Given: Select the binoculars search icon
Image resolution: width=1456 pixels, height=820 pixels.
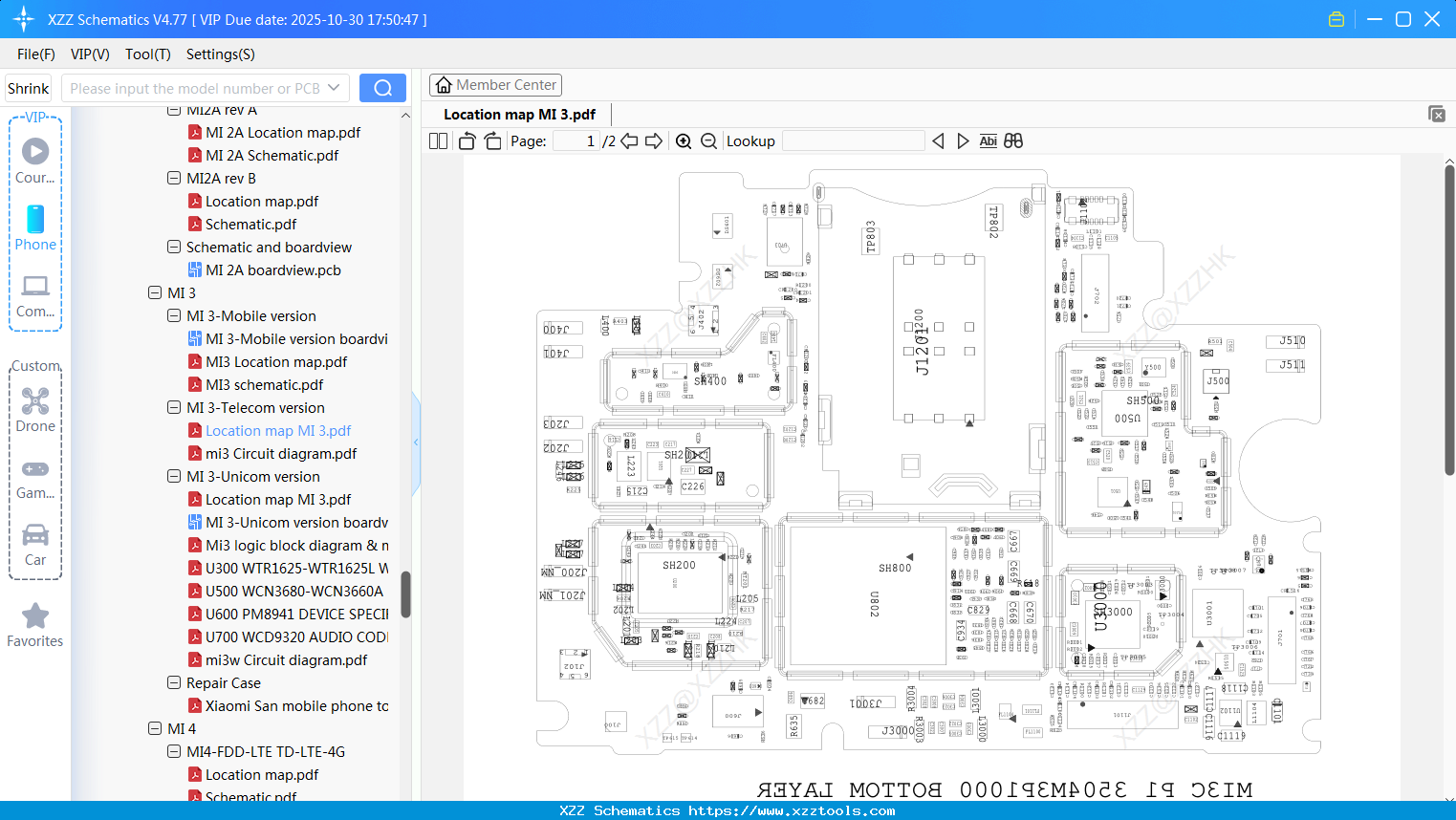Looking at the screenshot, I should coord(1013,140).
